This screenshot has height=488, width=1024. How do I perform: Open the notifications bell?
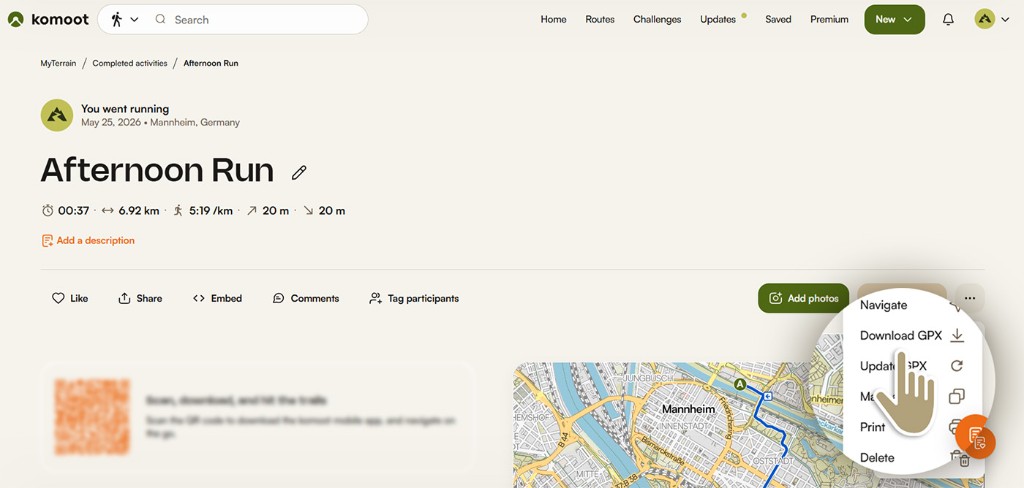point(948,20)
